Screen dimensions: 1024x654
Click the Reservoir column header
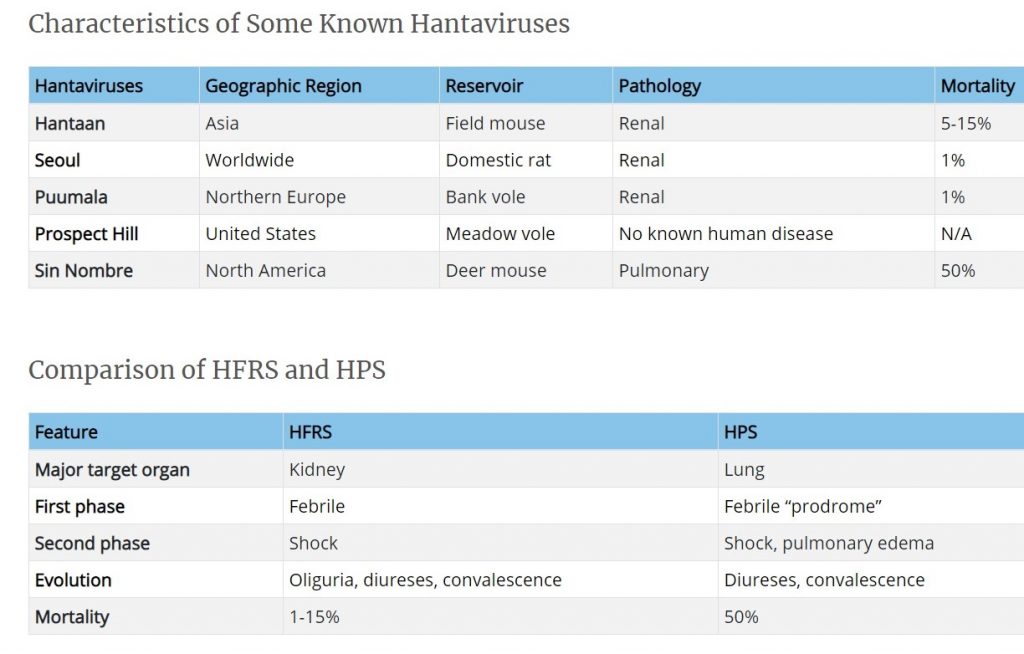[x=484, y=86]
